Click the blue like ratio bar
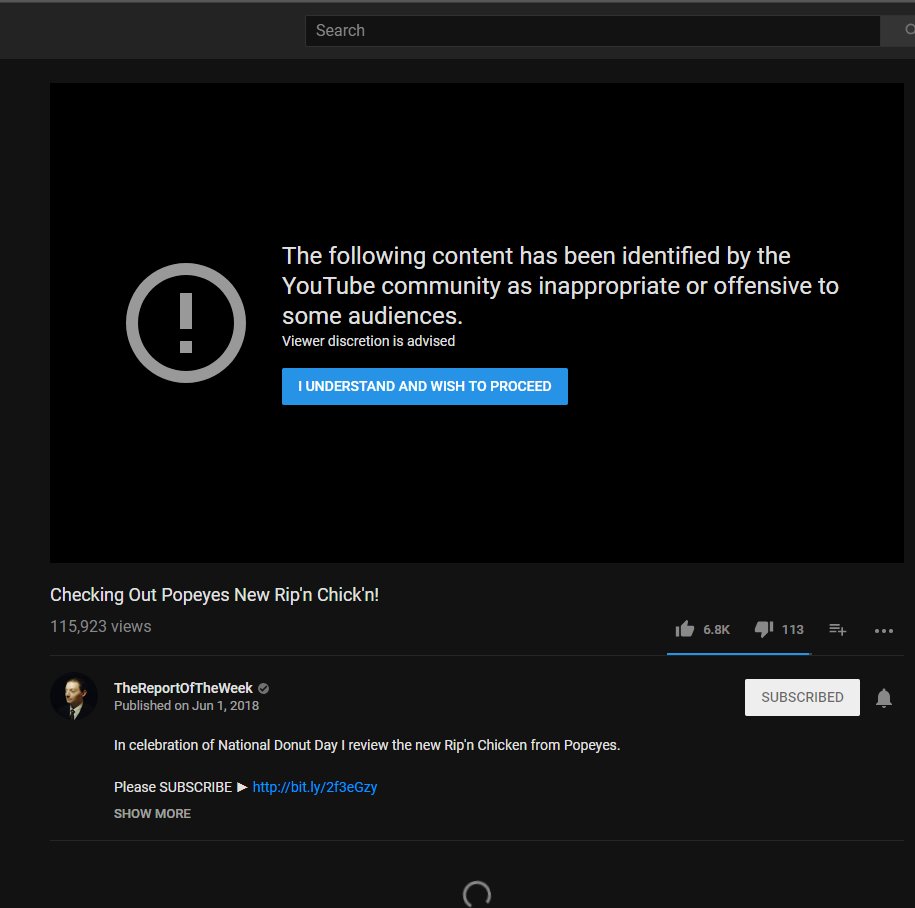915x908 pixels. click(739, 654)
